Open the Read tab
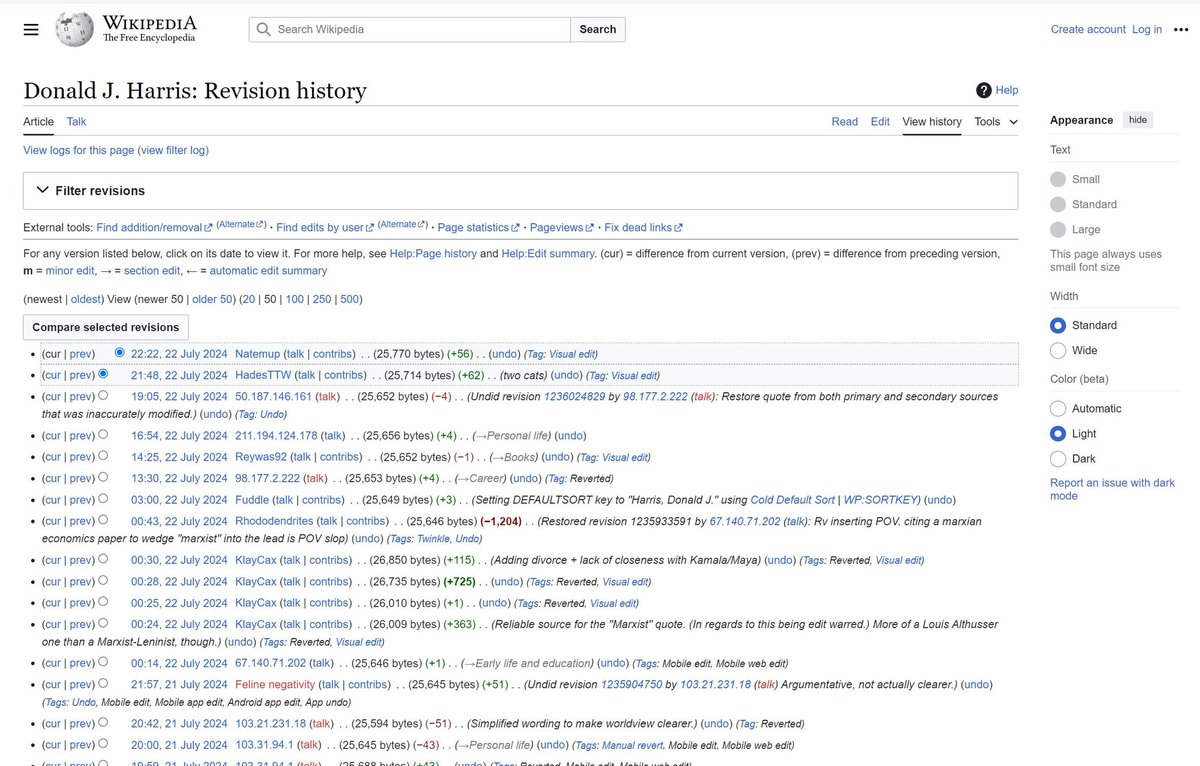This screenshot has height=766, width=1200. (845, 121)
